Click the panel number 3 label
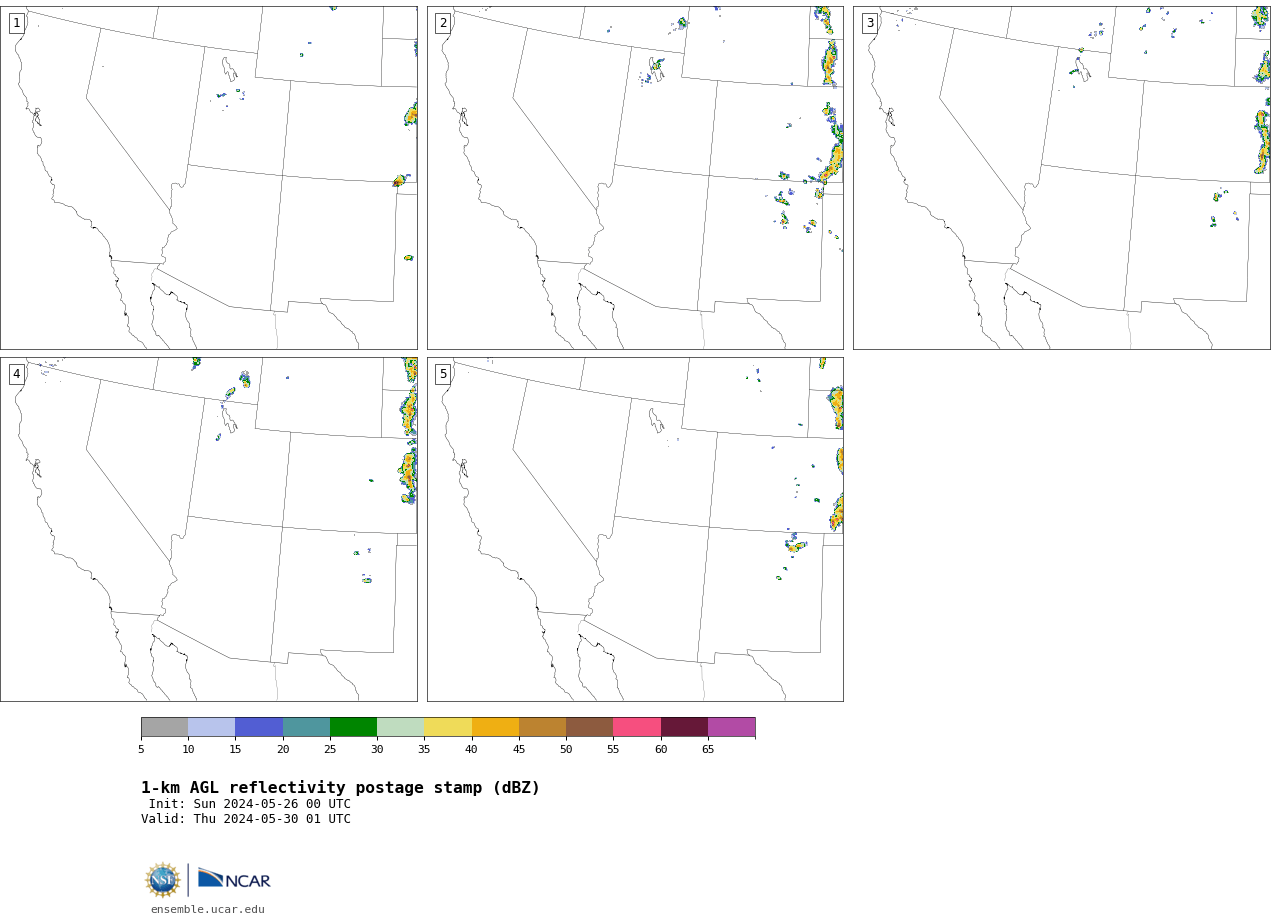This screenshot has width=1280, height=920. coord(869,23)
